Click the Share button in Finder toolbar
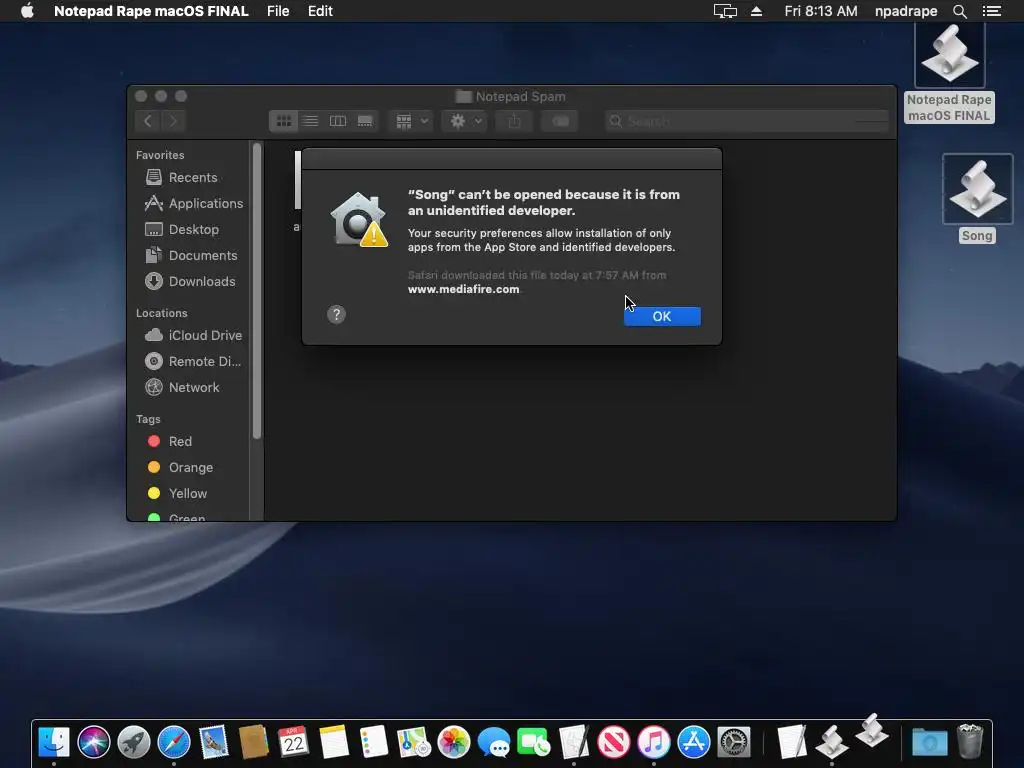This screenshot has height=768, width=1024. tap(515, 121)
